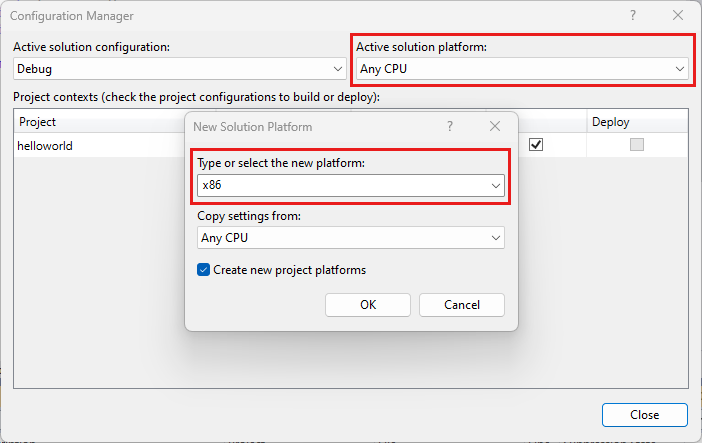
Task: Click the Close button in Configuration Manager
Action: coord(644,415)
